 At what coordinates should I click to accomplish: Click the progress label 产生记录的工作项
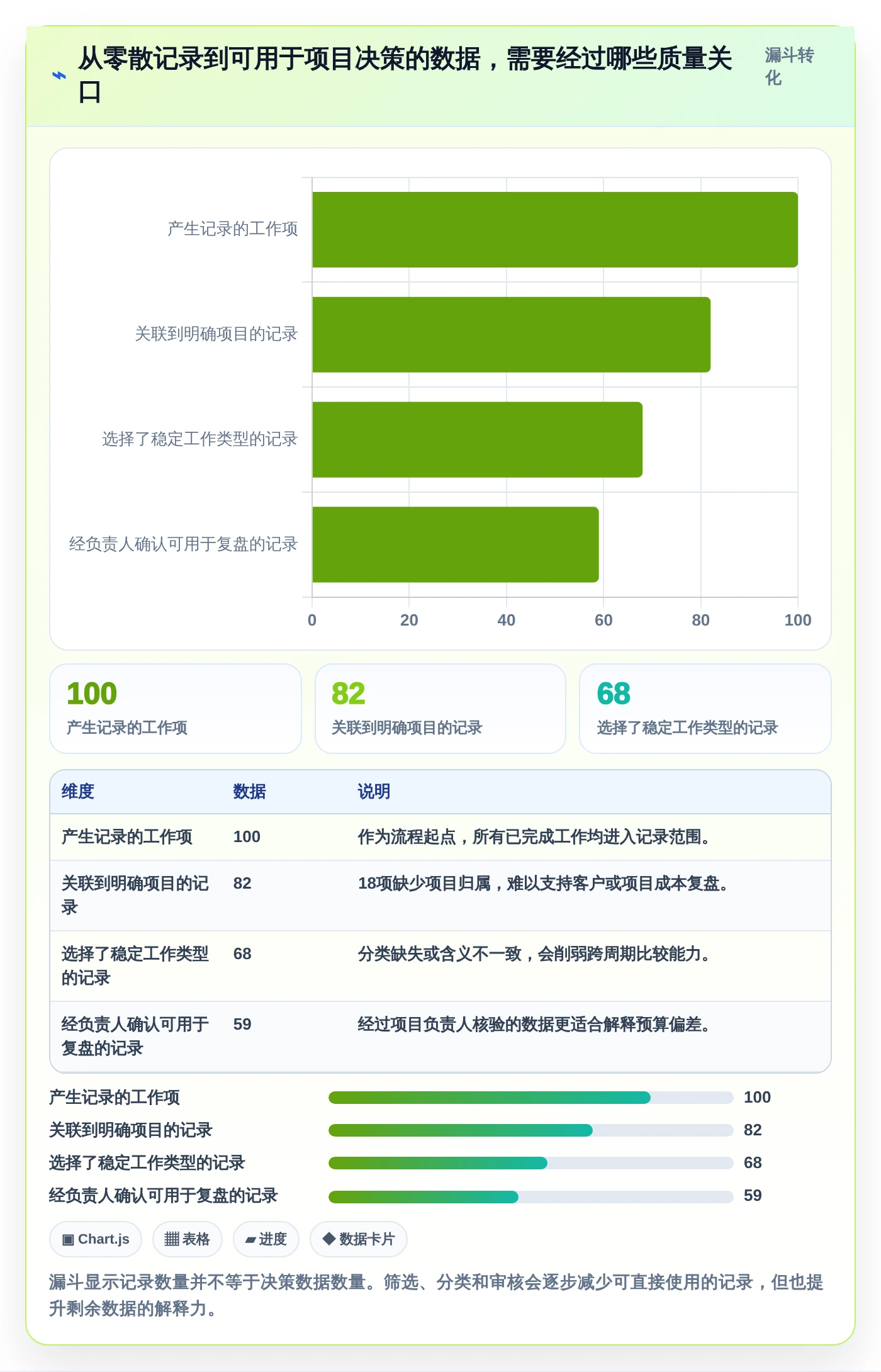click(x=115, y=1097)
